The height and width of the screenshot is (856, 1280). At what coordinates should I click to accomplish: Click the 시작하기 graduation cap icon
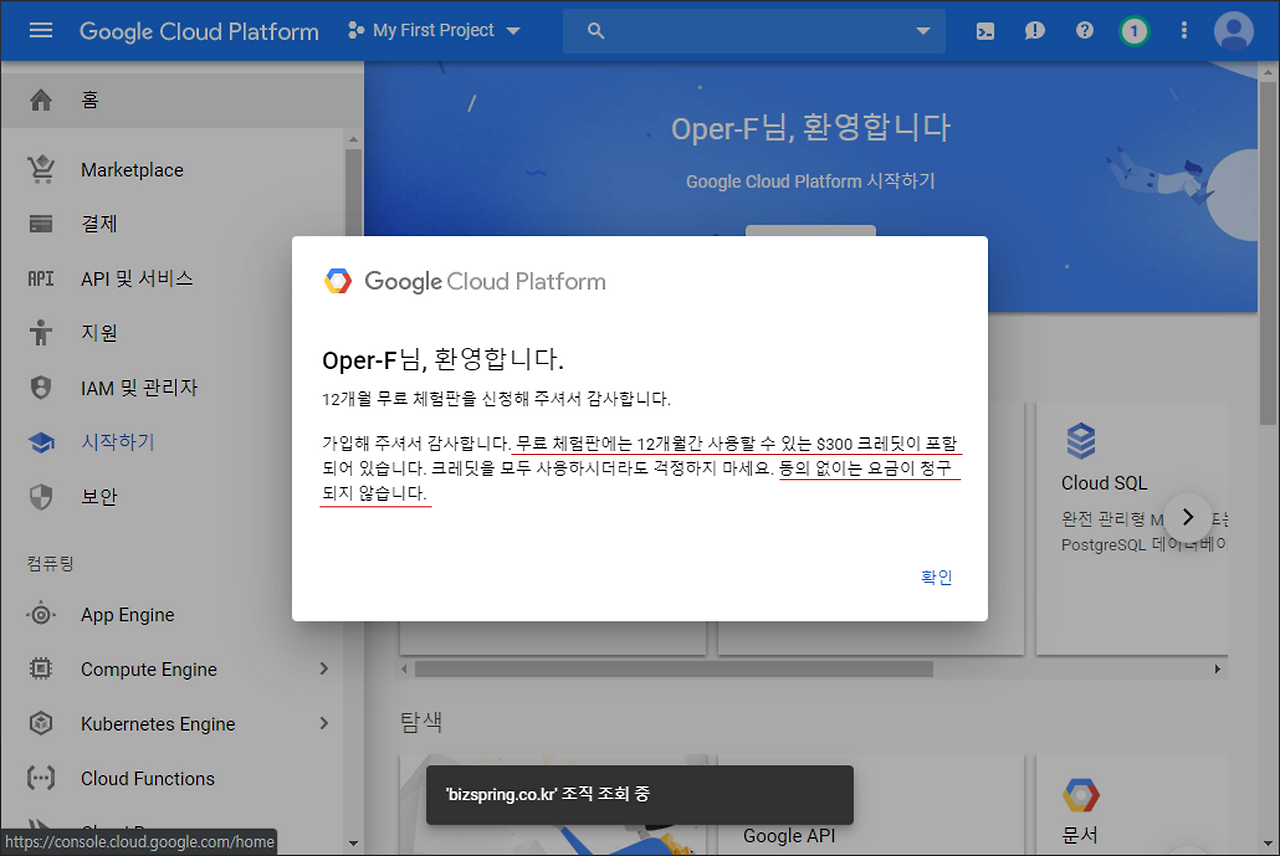41,442
